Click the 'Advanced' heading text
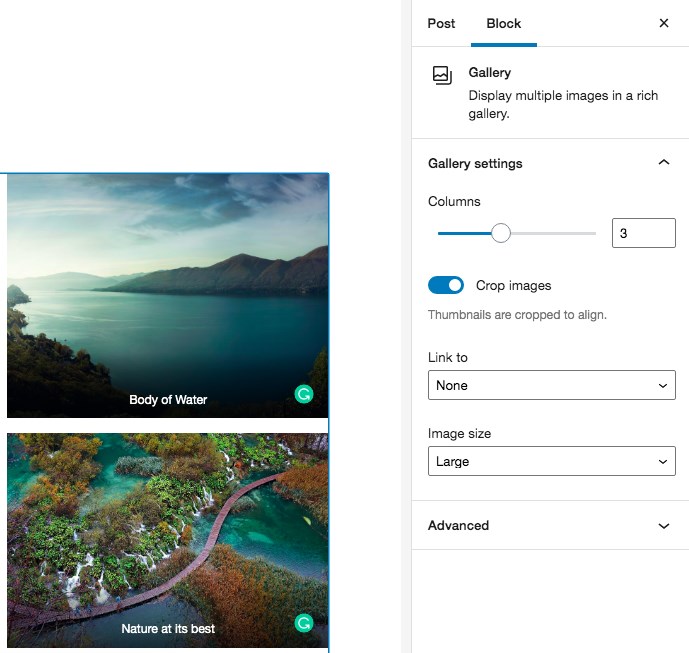689x653 pixels. pyautogui.click(x=458, y=526)
